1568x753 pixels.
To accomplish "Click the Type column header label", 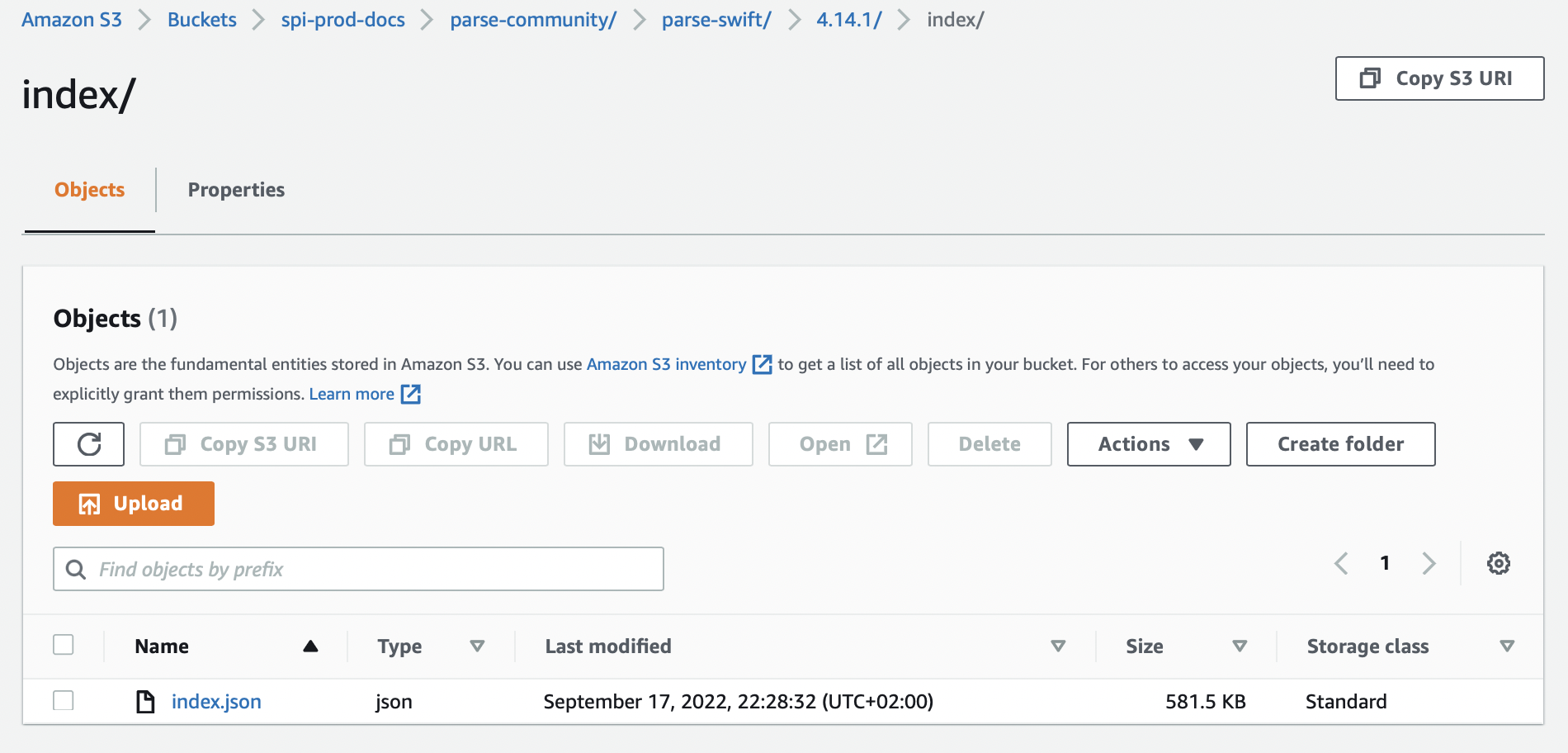I will (x=399, y=646).
